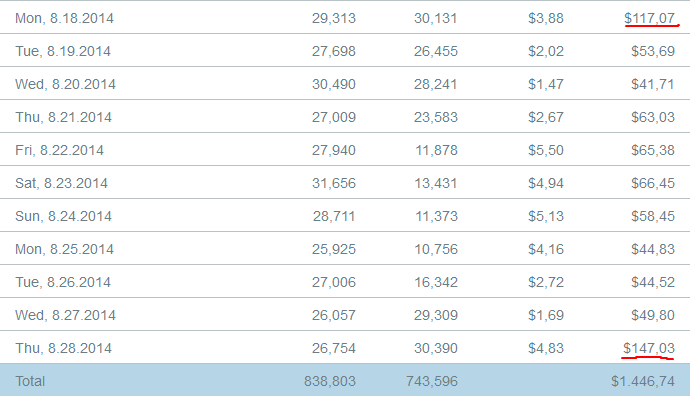
Task: Select the 25,925 value on Mon 8.25
Action: [x=334, y=249]
